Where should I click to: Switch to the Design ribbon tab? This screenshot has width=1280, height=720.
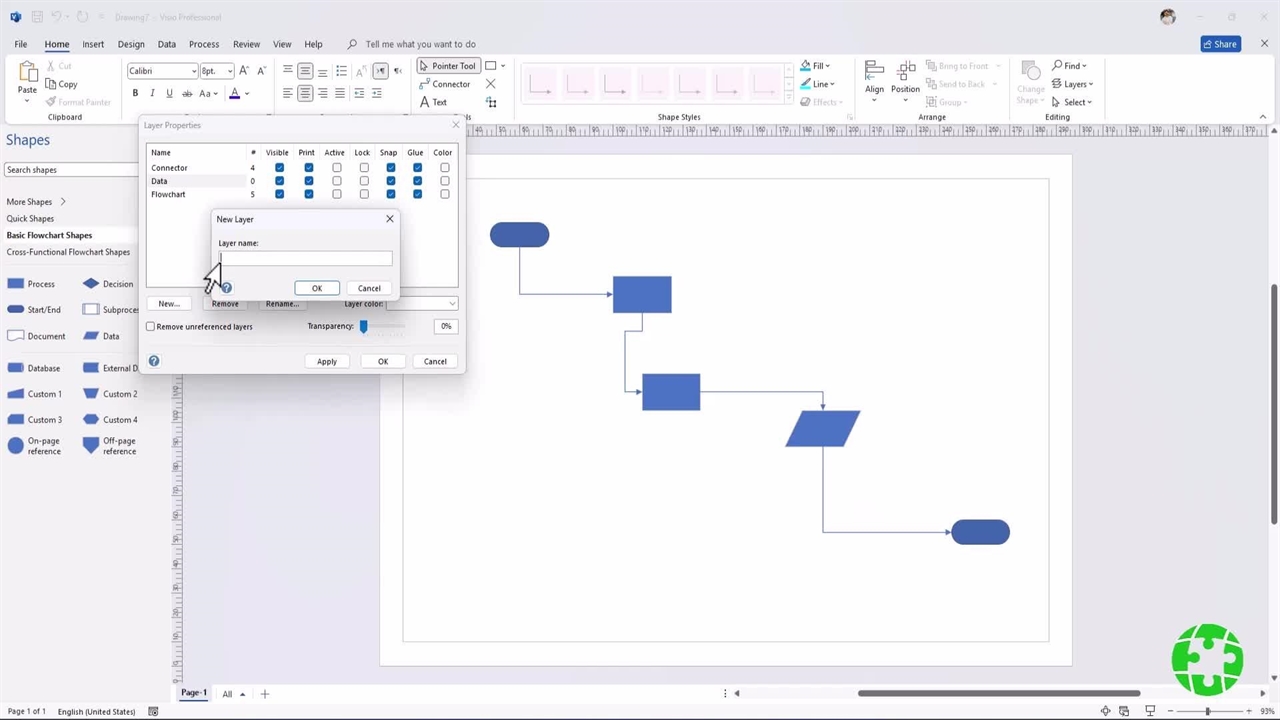pos(131,44)
